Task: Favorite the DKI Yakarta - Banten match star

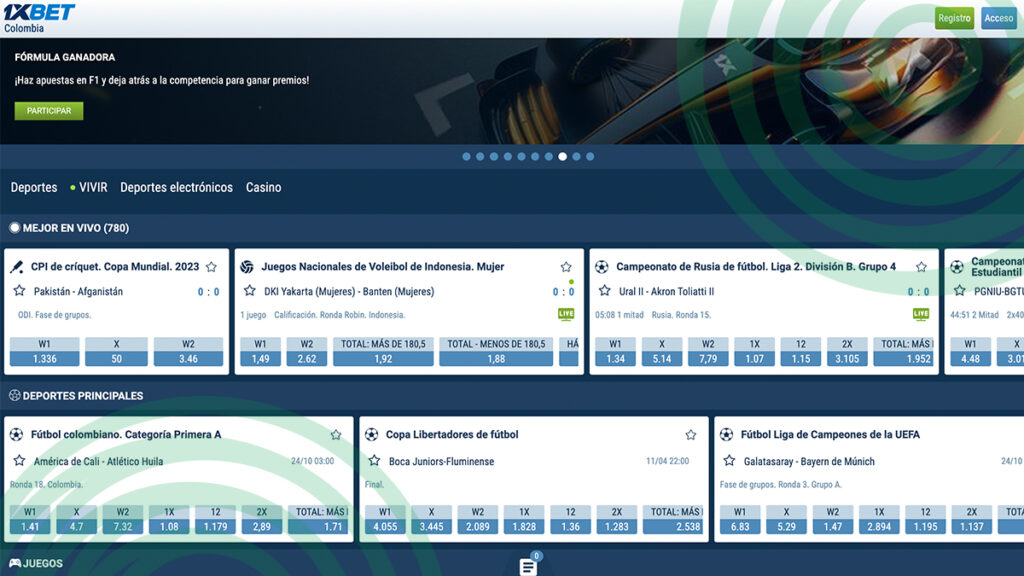Action: tap(249, 291)
